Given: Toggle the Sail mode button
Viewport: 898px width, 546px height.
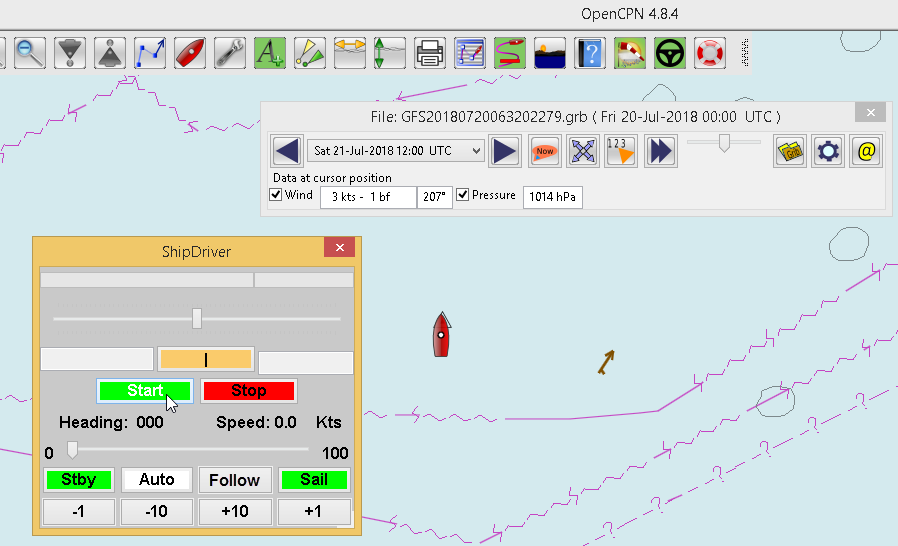Looking at the screenshot, I should point(314,480).
